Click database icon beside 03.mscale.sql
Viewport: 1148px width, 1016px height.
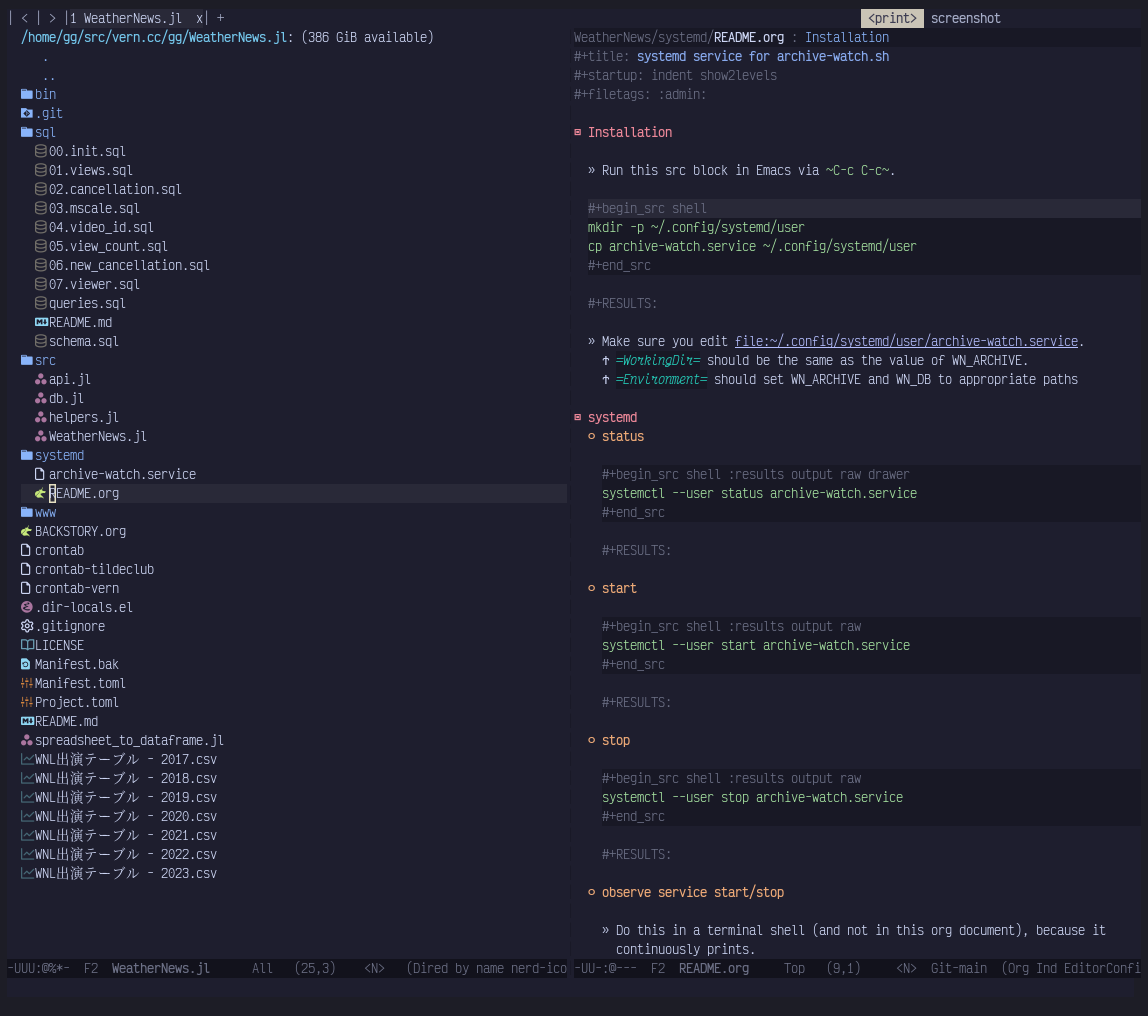[x=41, y=209]
